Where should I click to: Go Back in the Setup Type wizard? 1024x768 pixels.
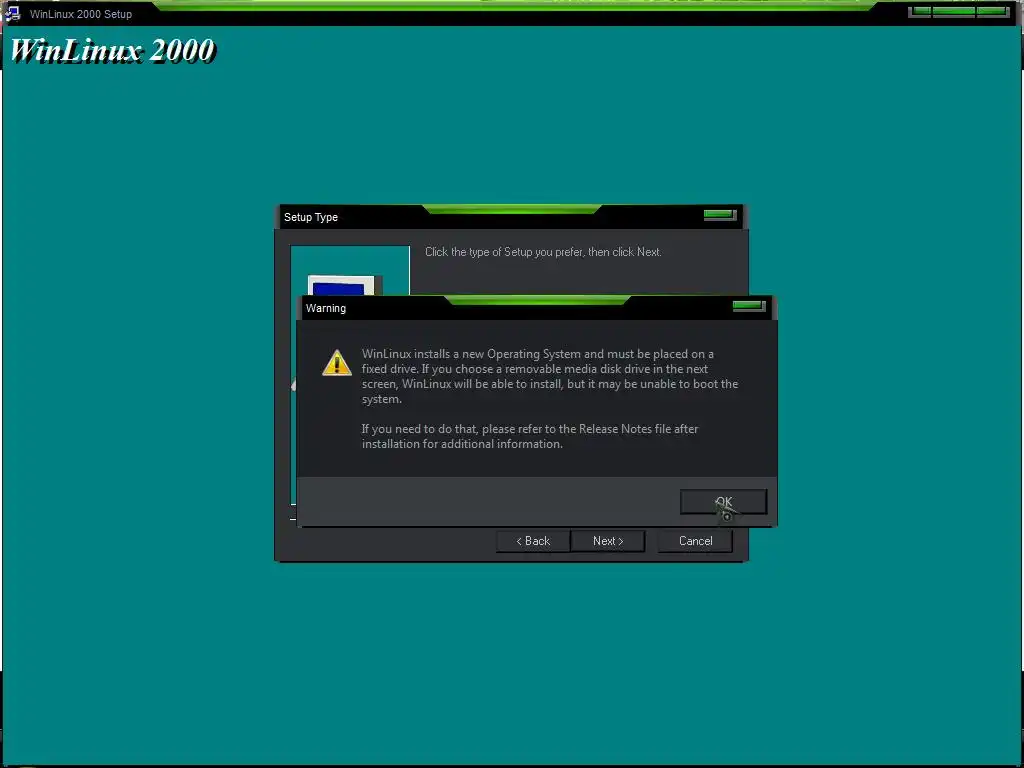[x=533, y=541]
